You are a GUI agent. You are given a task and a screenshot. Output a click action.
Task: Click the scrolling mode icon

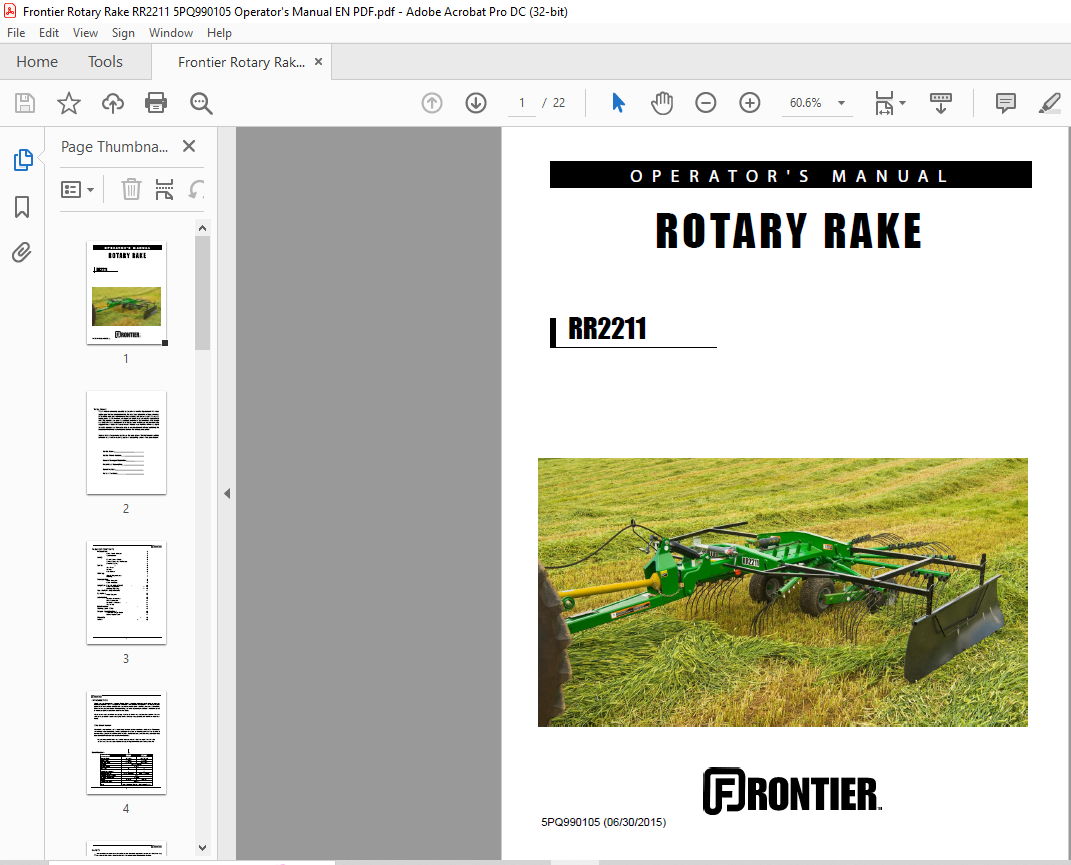[x=941, y=103]
